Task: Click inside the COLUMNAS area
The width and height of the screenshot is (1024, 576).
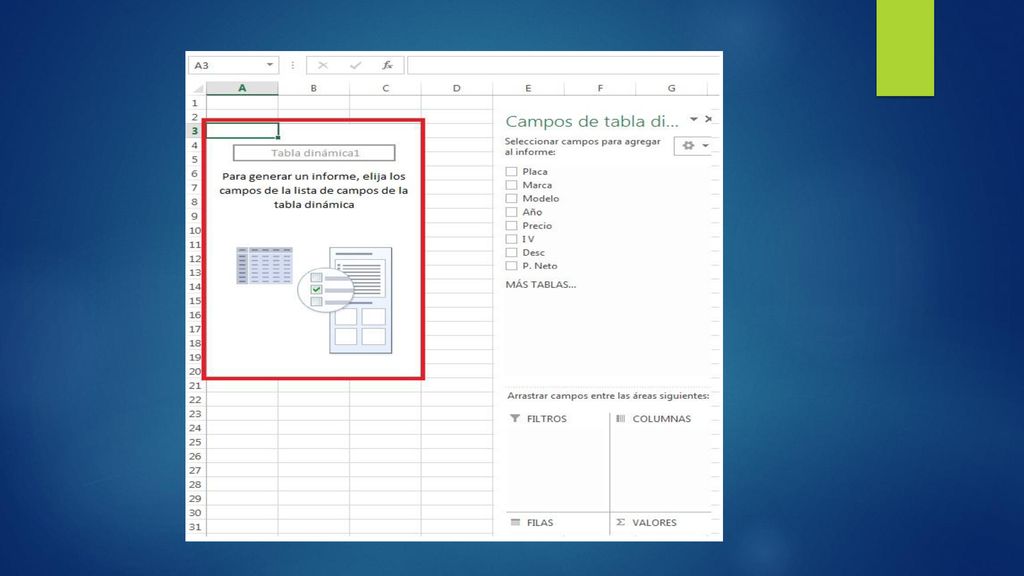Action: 662,467
